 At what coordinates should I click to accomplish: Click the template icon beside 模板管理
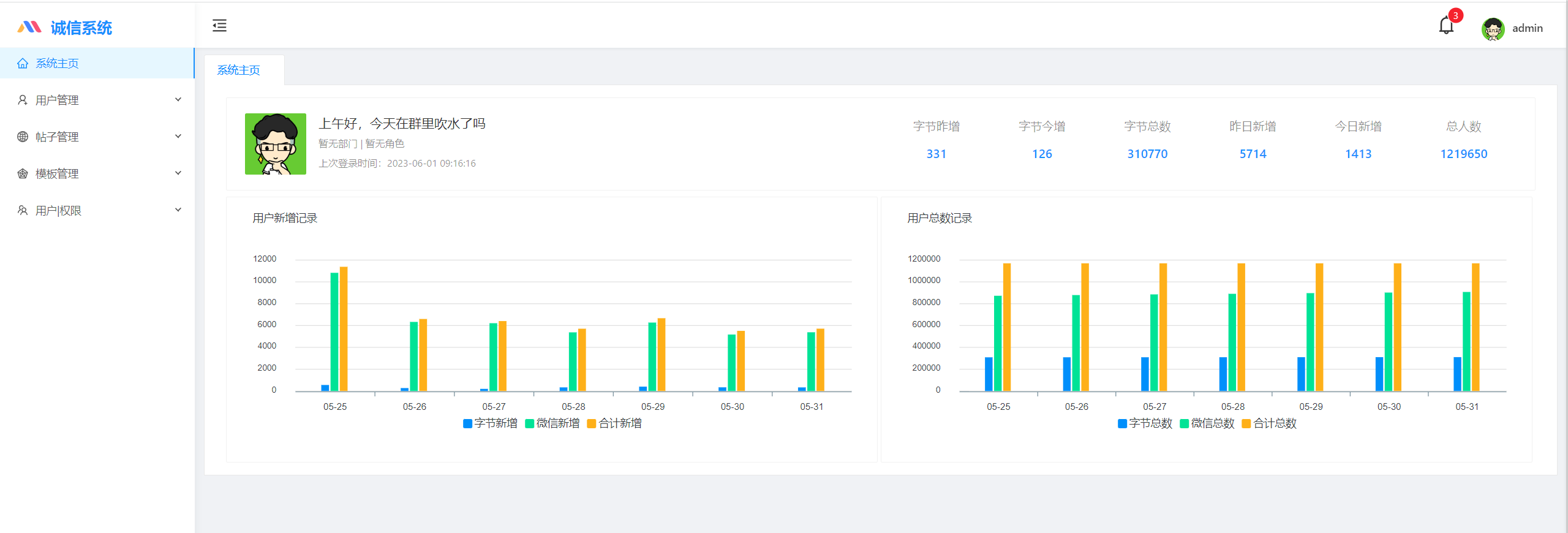tap(23, 174)
